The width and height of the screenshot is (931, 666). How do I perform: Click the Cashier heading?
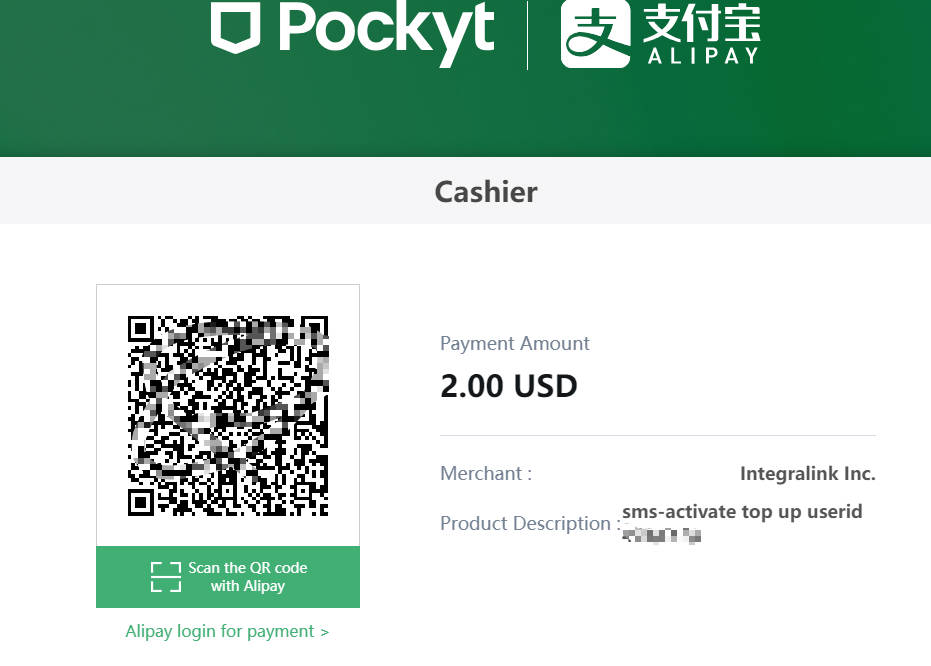coord(486,192)
